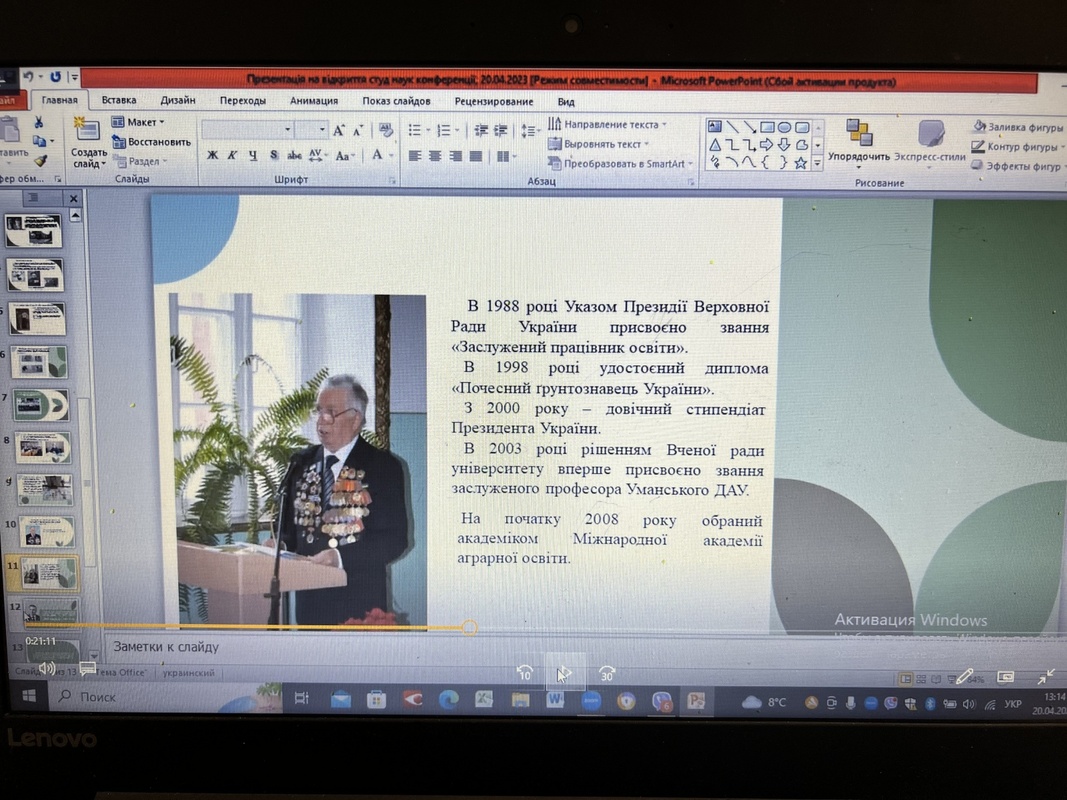
Task: Open the font color A picker
Action: [x=377, y=156]
